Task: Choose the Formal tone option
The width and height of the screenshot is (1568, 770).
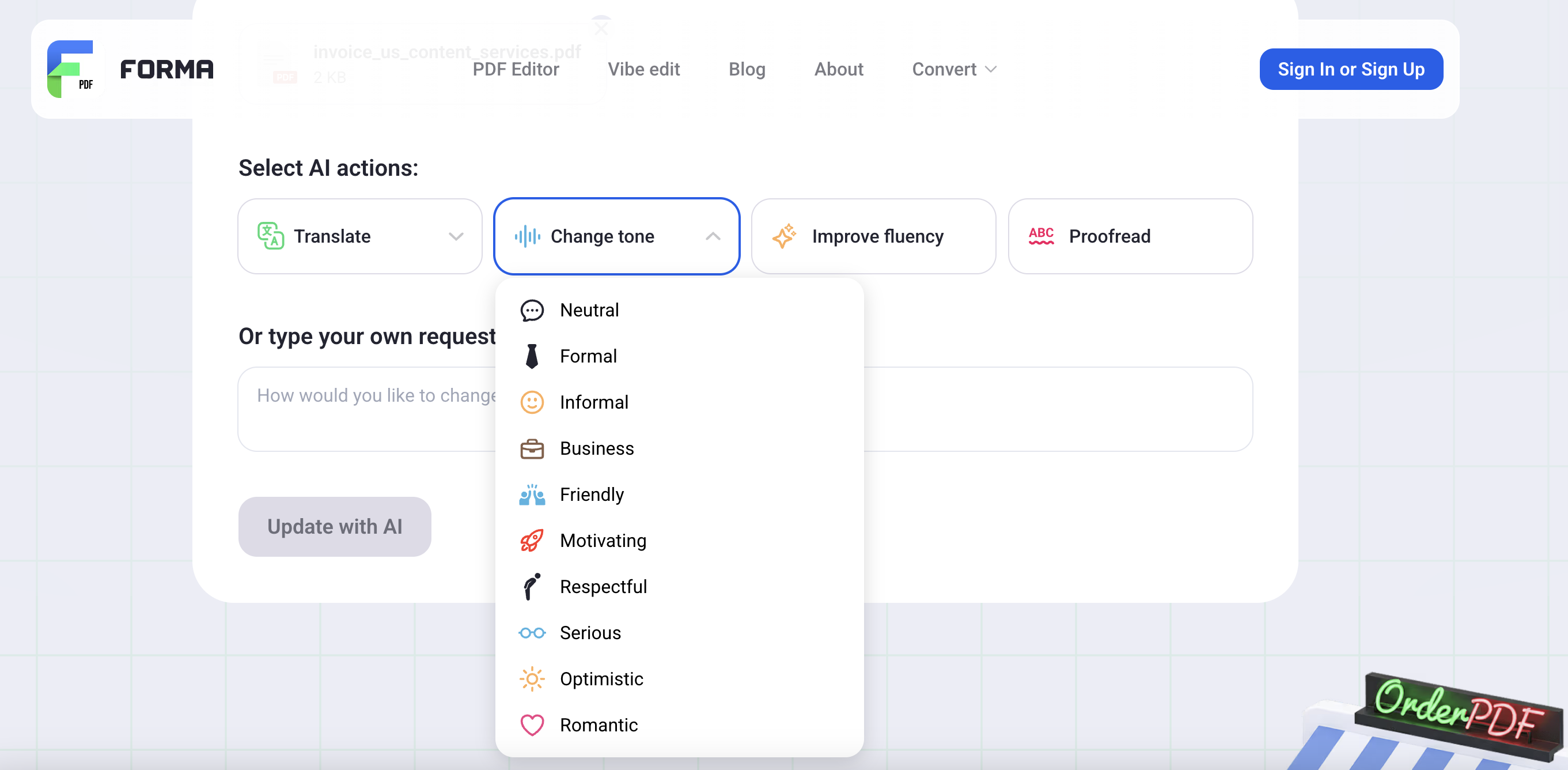Action: point(679,356)
